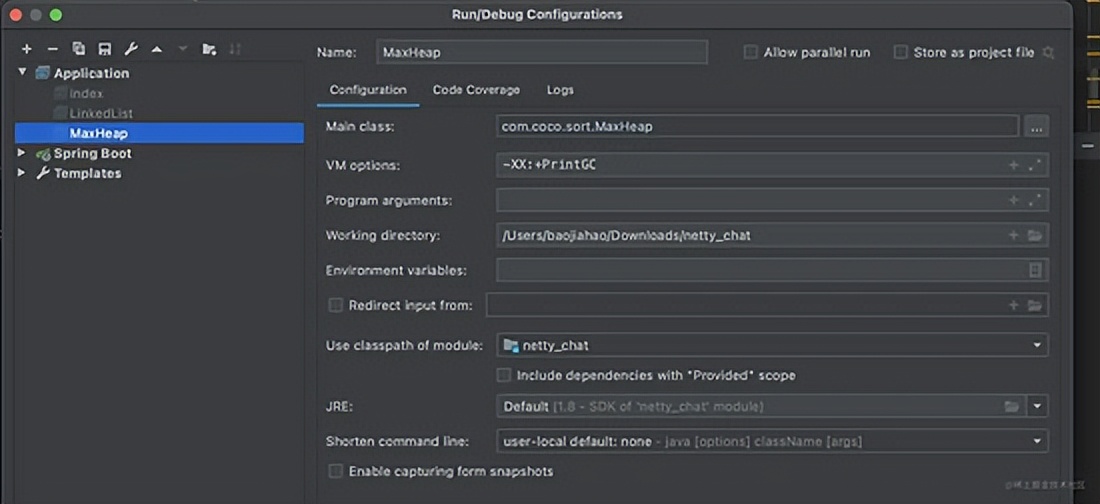Image resolution: width=1100 pixels, height=504 pixels.
Task: Click the Program arguments input field
Action: (750, 200)
